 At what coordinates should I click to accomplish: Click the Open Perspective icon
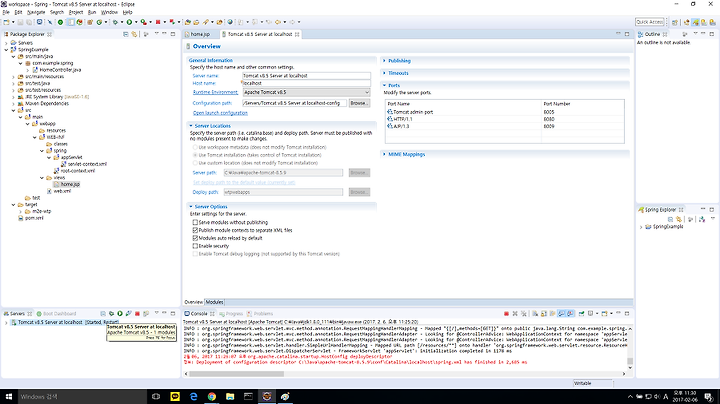click(675, 22)
